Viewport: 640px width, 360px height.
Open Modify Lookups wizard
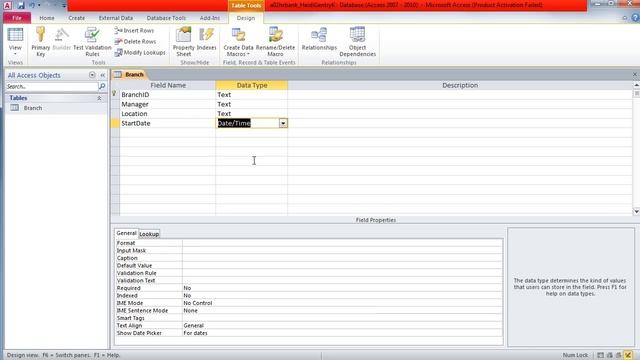140,53
